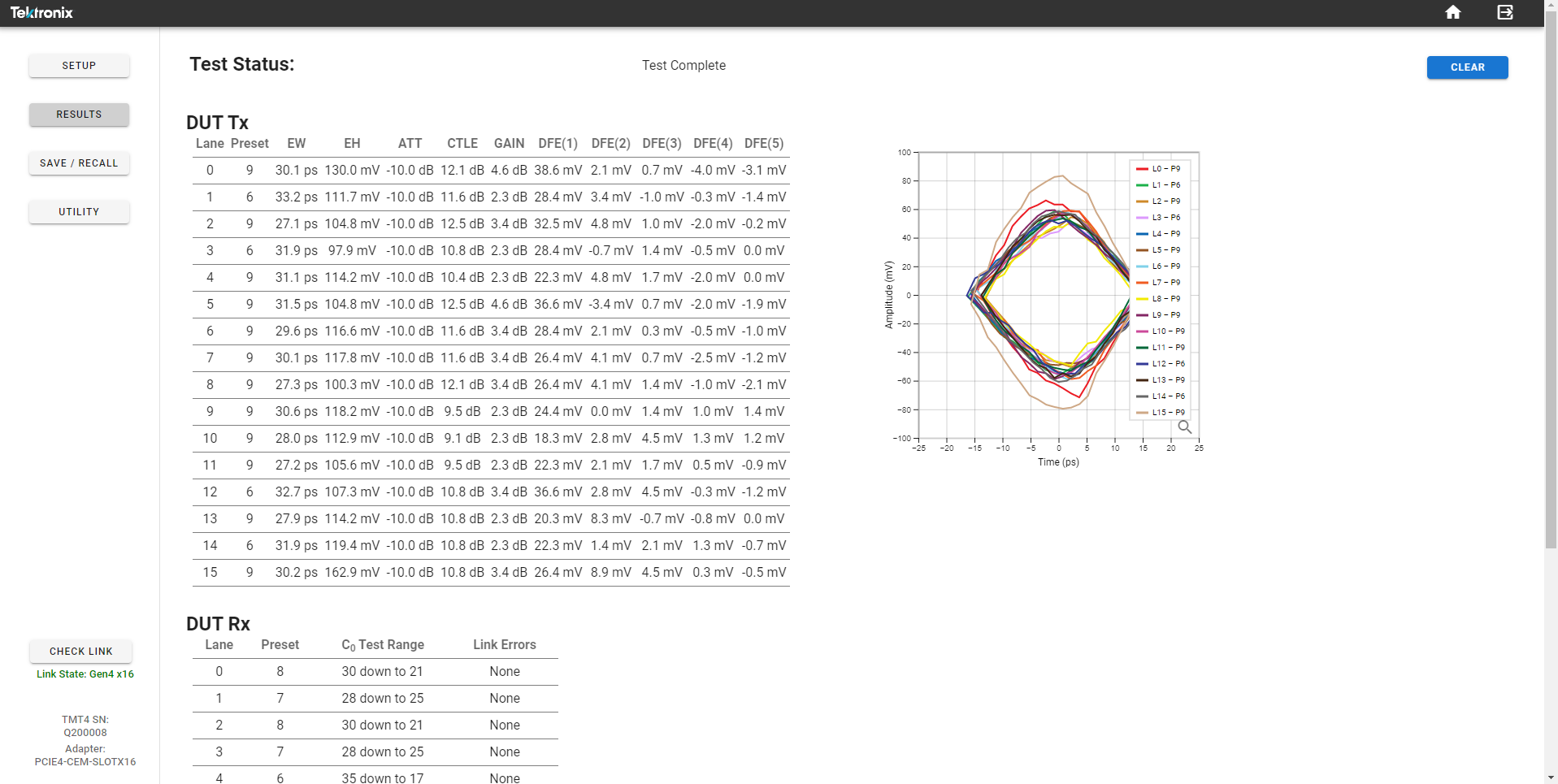Toggle L13 - P9 legend entry
Viewport: 1558px width, 784px height.
(x=1161, y=380)
